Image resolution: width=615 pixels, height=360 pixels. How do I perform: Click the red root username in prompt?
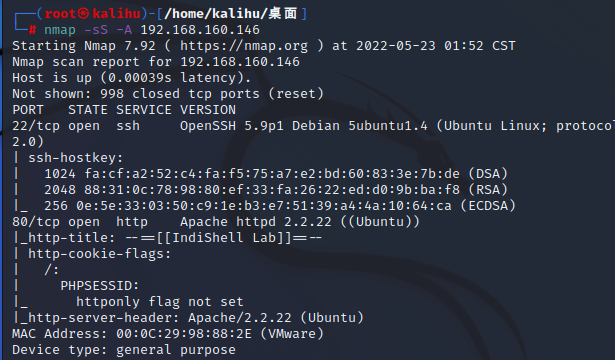click(60, 14)
